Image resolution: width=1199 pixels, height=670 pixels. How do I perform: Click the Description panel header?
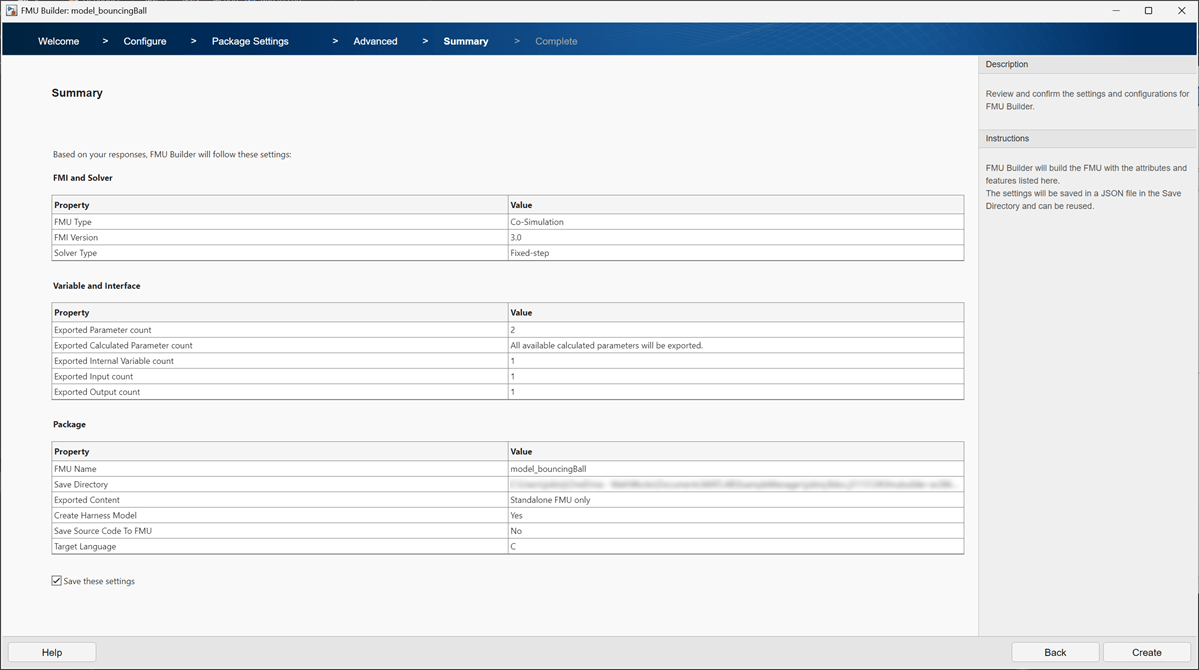tap(1007, 64)
